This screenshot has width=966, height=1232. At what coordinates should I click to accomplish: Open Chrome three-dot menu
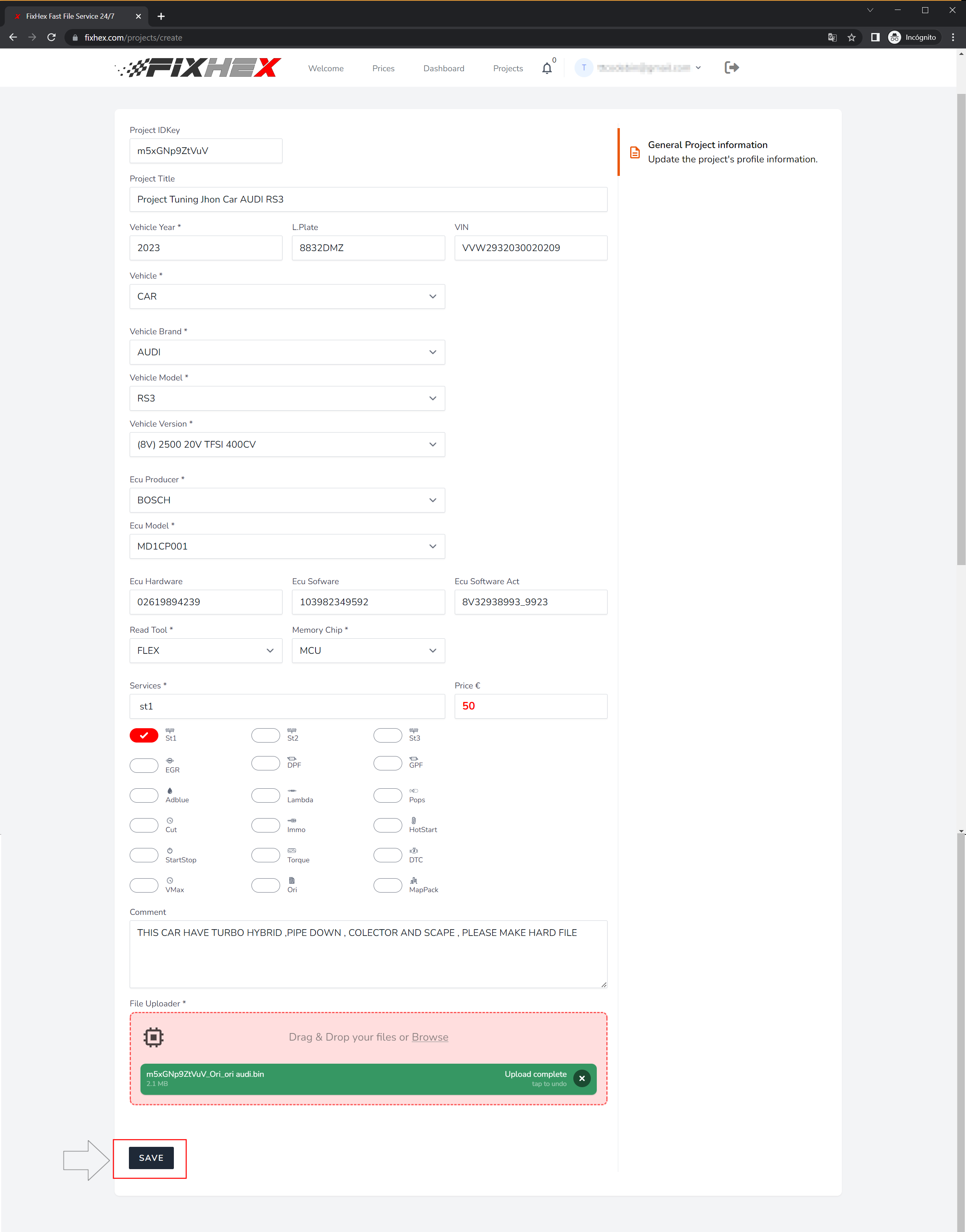953,37
